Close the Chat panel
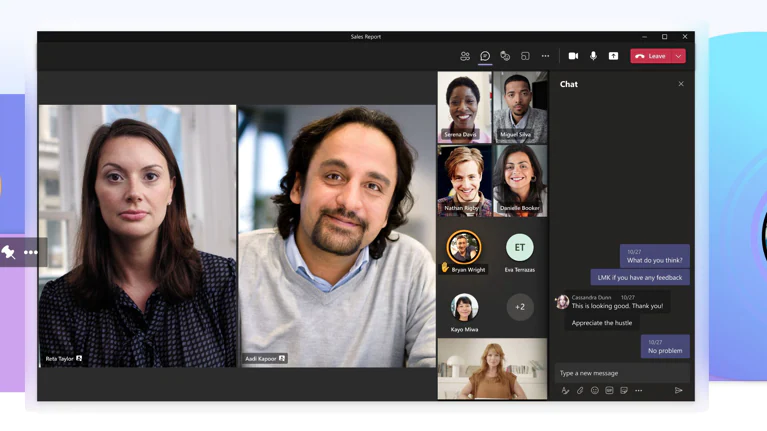Image resolution: width=767 pixels, height=431 pixels. click(681, 84)
